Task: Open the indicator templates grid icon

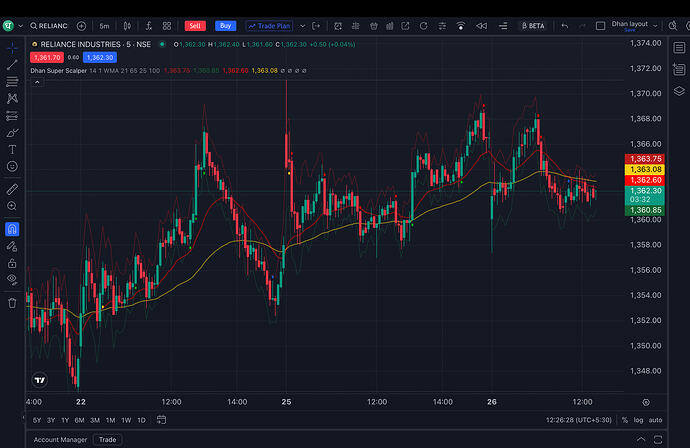Action: click(167, 26)
